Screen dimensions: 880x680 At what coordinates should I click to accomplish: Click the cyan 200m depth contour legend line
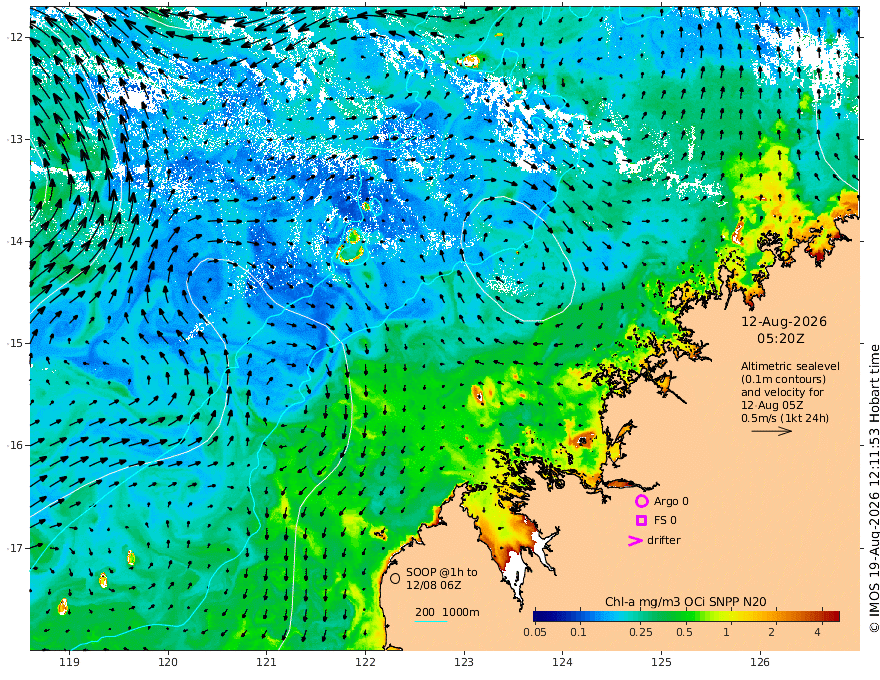[x=431, y=621]
